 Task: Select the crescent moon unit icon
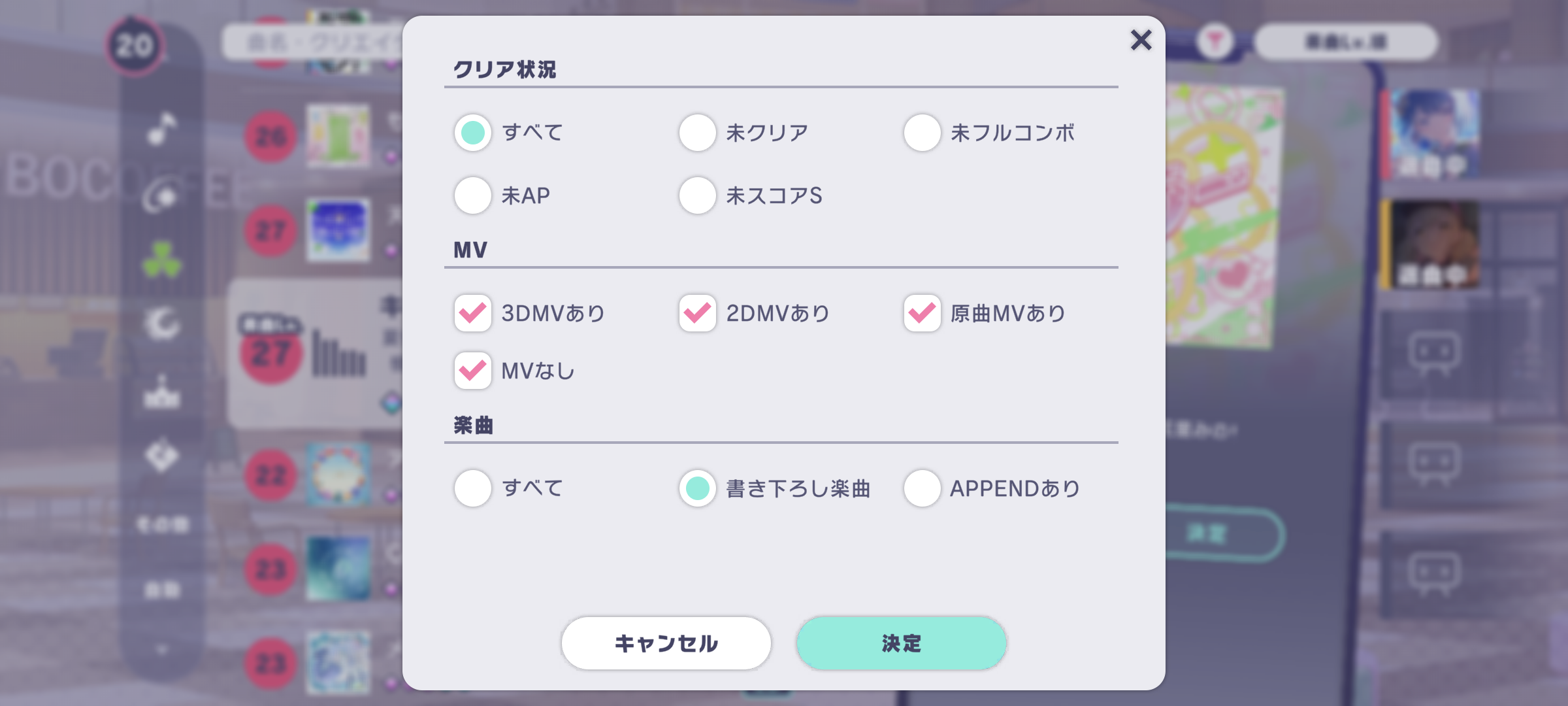click(161, 324)
